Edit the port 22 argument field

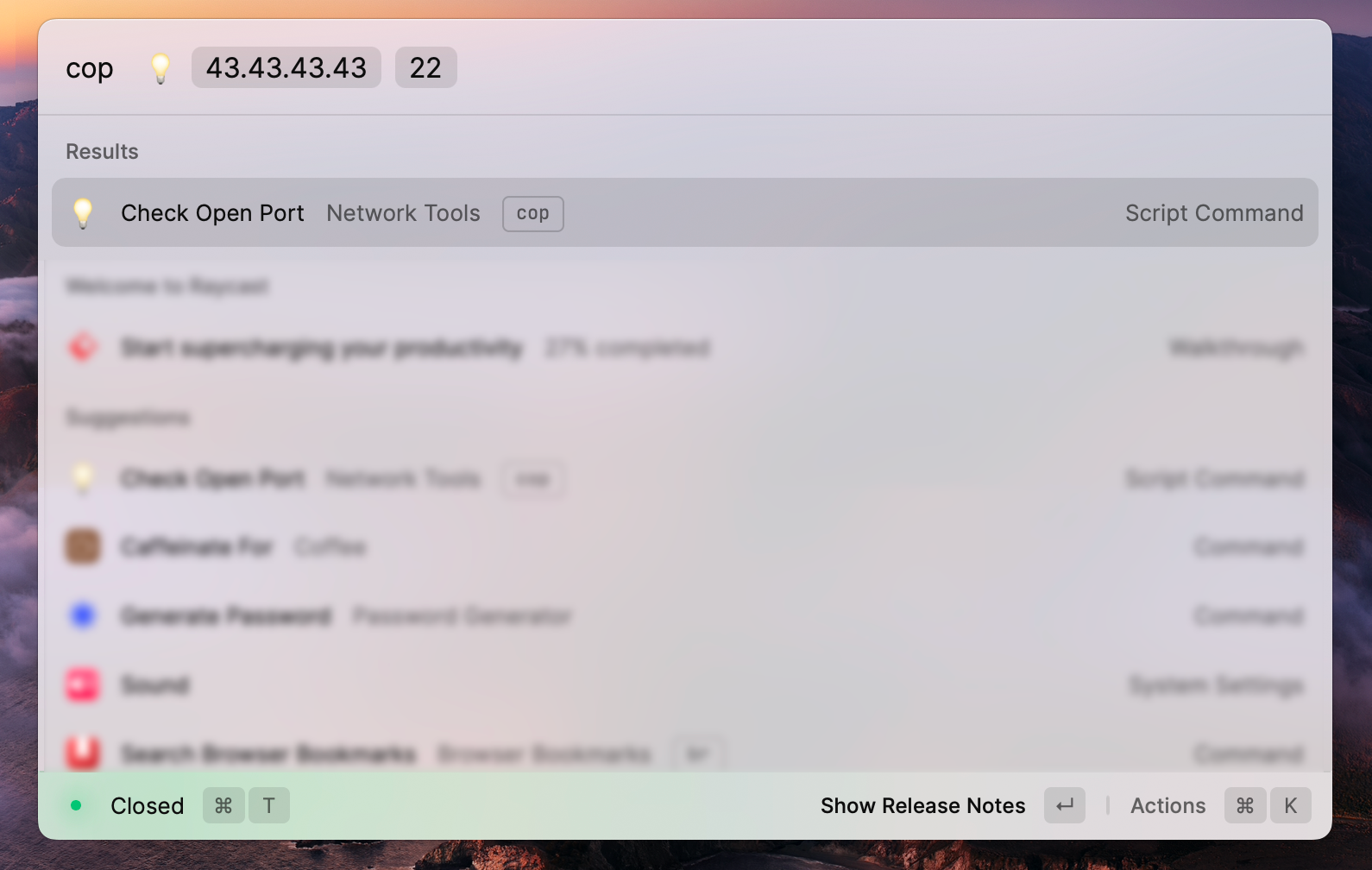click(425, 68)
